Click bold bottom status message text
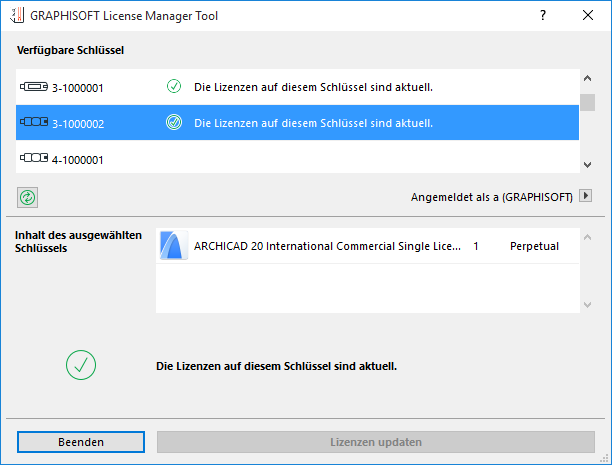Viewport: 612px width, 465px height. coord(276,366)
